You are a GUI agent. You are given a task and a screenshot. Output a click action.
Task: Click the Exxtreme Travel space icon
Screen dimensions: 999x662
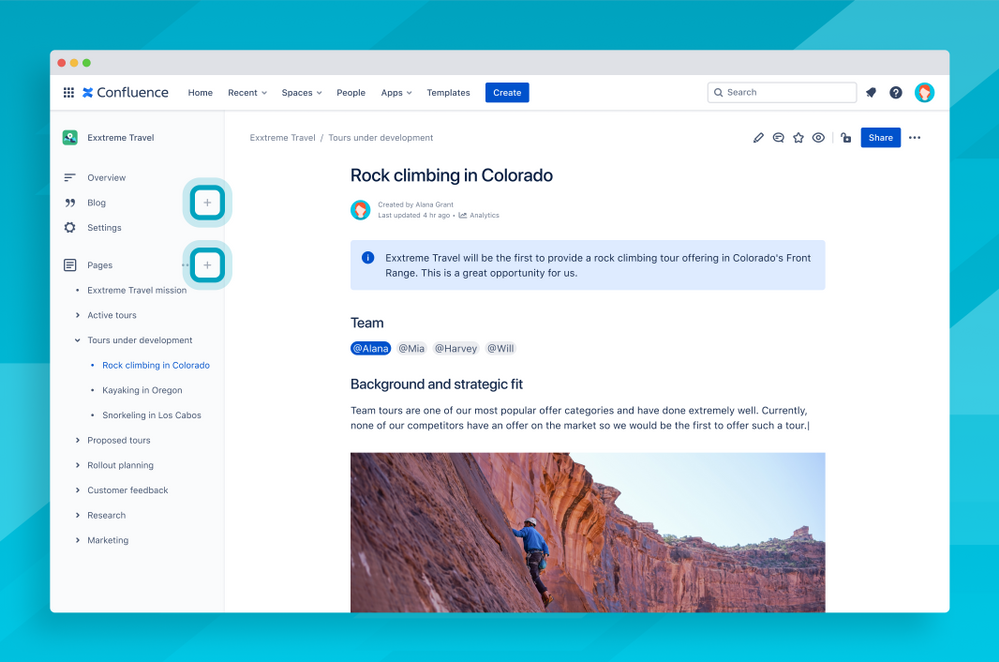click(x=70, y=138)
